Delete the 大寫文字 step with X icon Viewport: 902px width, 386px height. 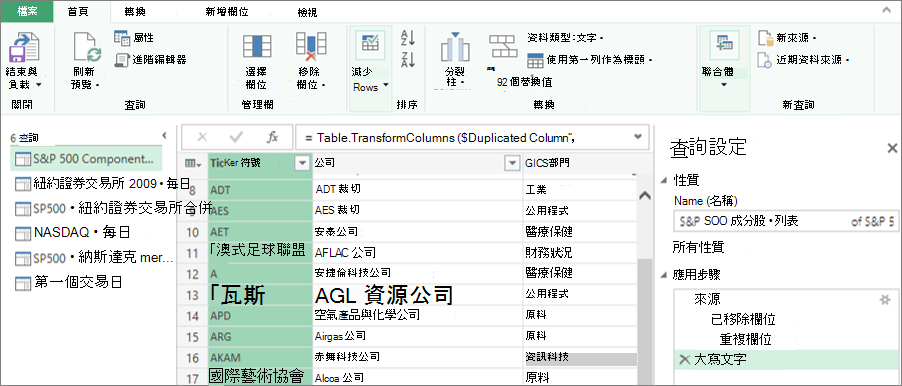click(685, 360)
